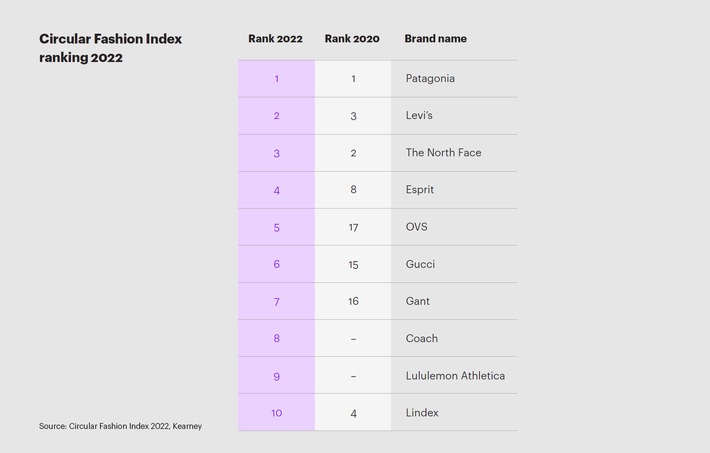
Task: Click the Rank 2022 column header
Action: (x=275, y=39)
